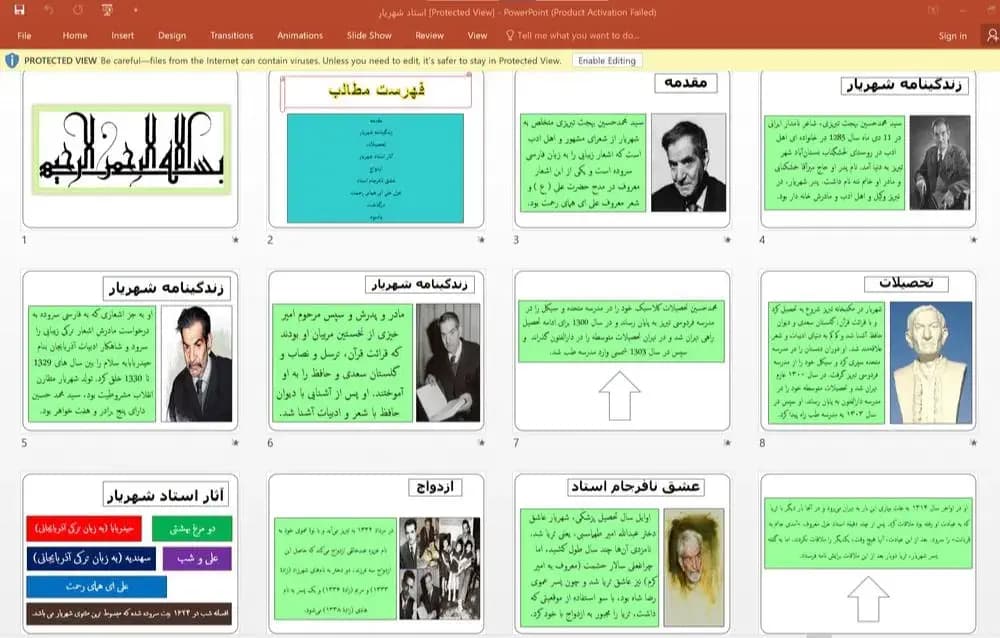Click the Redo icon in title bar
1000x638 pixels.
tap(78, 10)
